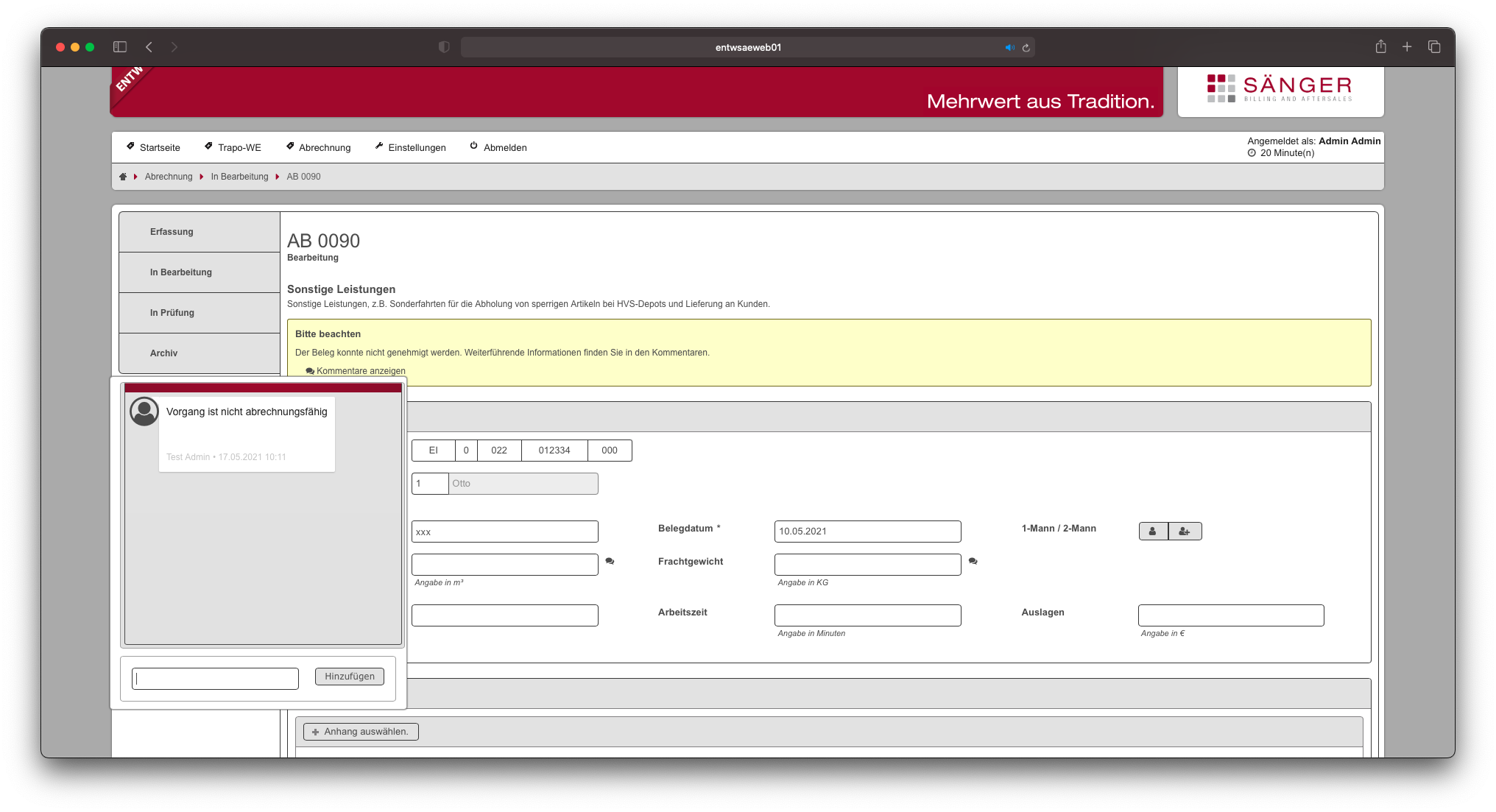1496x812 pixels.
Task: Switch to Erfassung sidebar tab
Action: (x=200, y=232)
